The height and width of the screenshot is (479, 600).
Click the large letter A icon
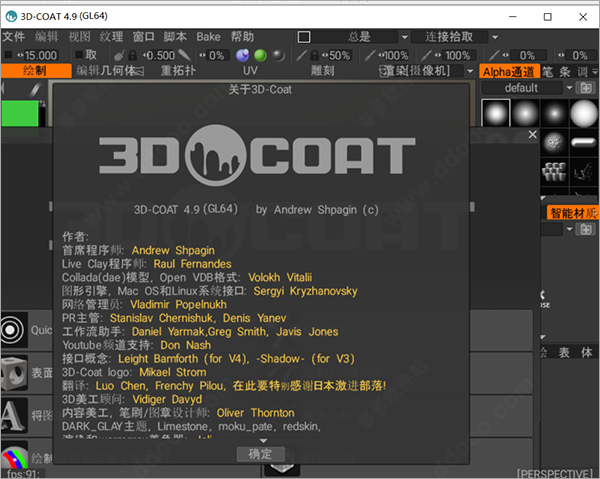(14, 415)
